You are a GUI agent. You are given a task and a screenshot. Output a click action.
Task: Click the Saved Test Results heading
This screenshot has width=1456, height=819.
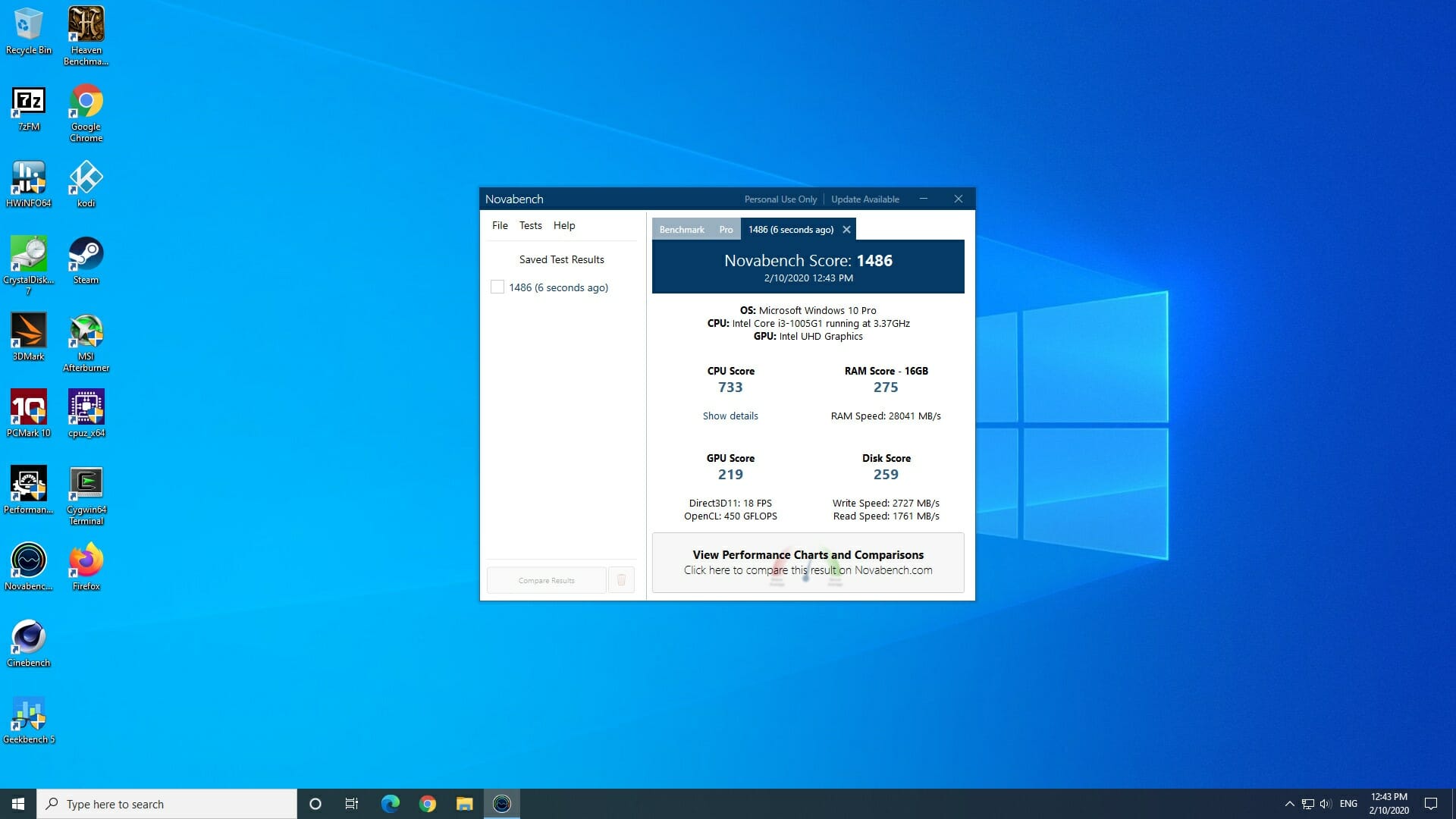(562, 259)
